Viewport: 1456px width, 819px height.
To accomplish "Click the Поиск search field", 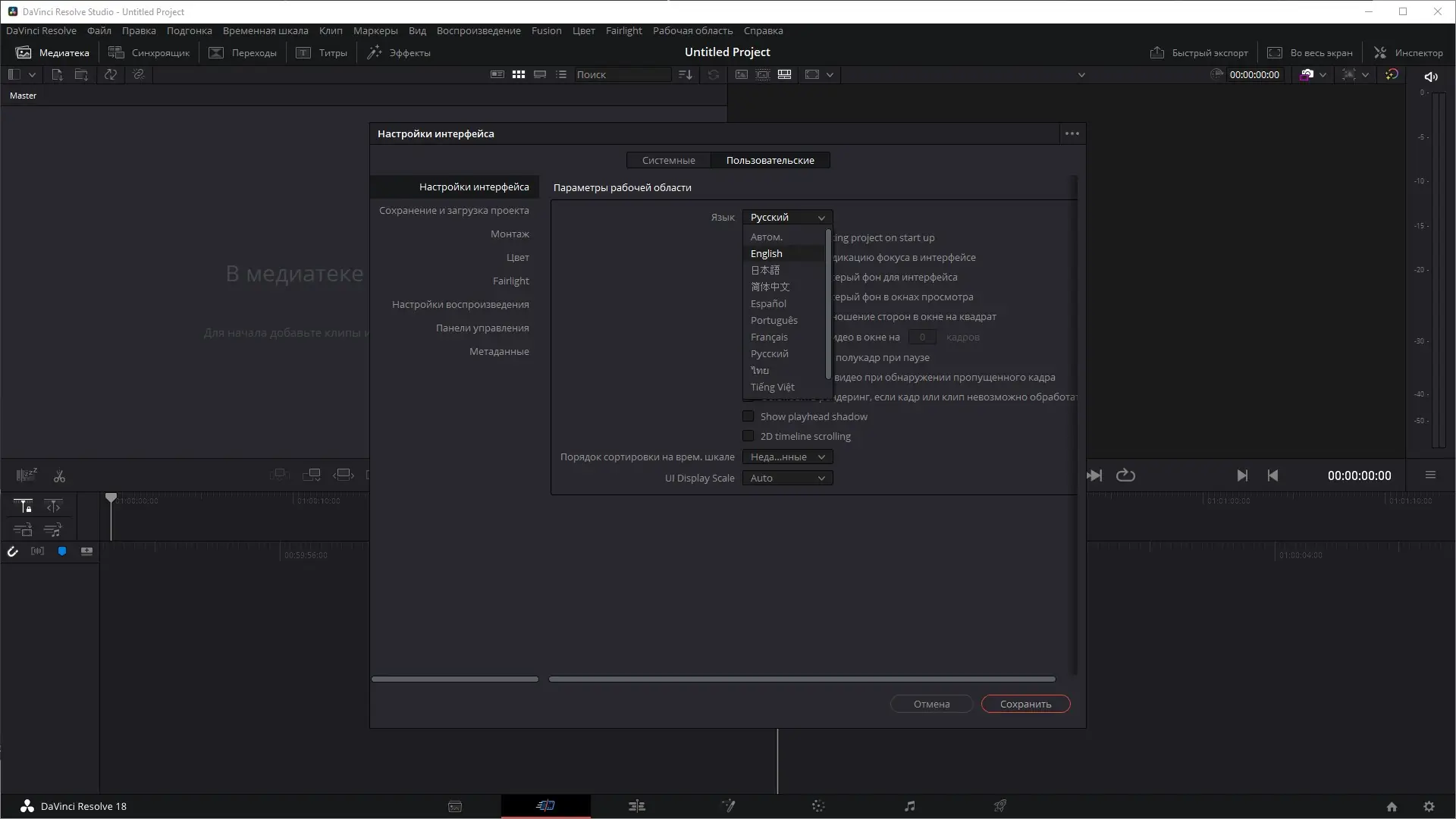I will tap(620, 74).
